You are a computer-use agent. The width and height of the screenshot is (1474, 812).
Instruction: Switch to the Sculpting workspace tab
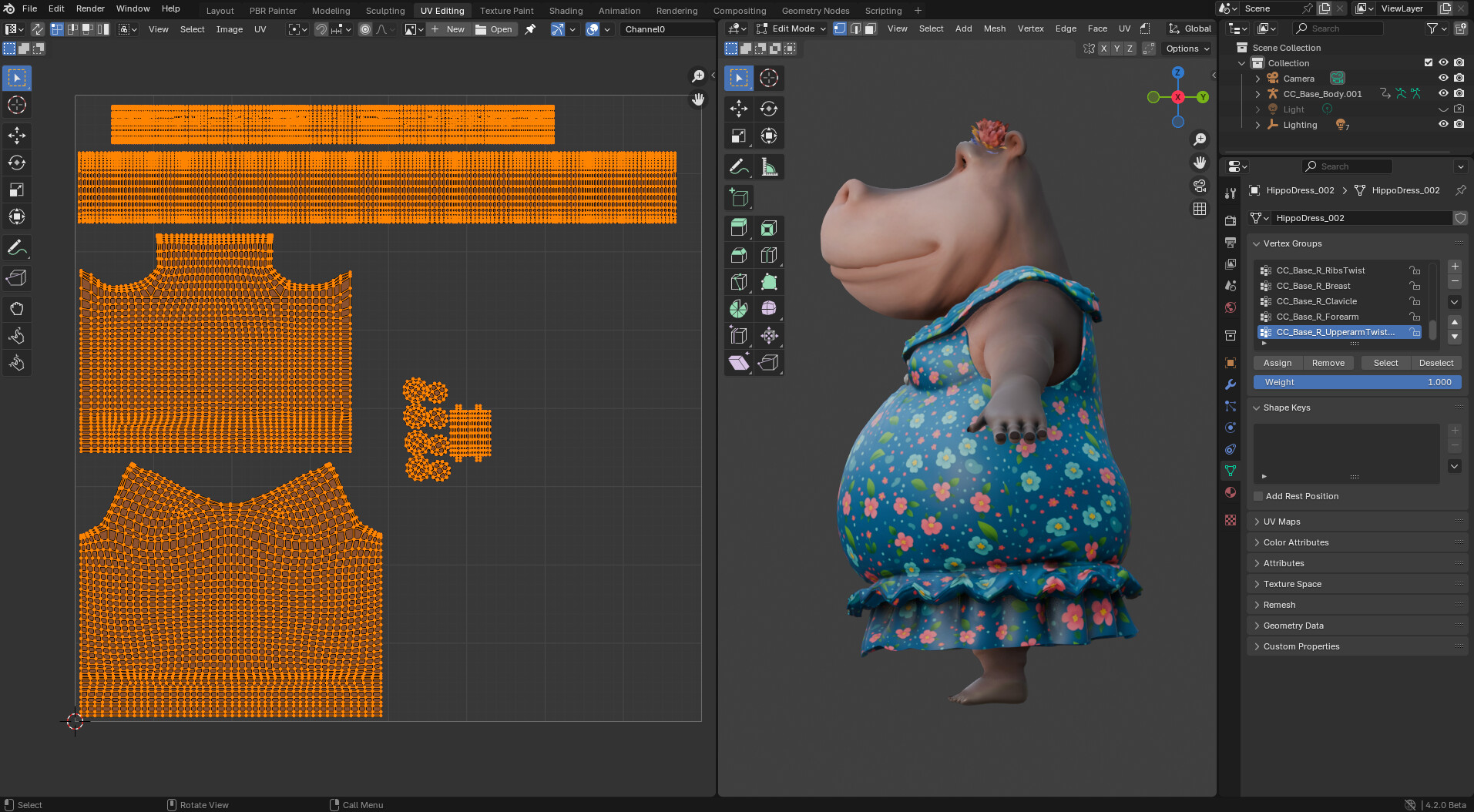point(385,11)
